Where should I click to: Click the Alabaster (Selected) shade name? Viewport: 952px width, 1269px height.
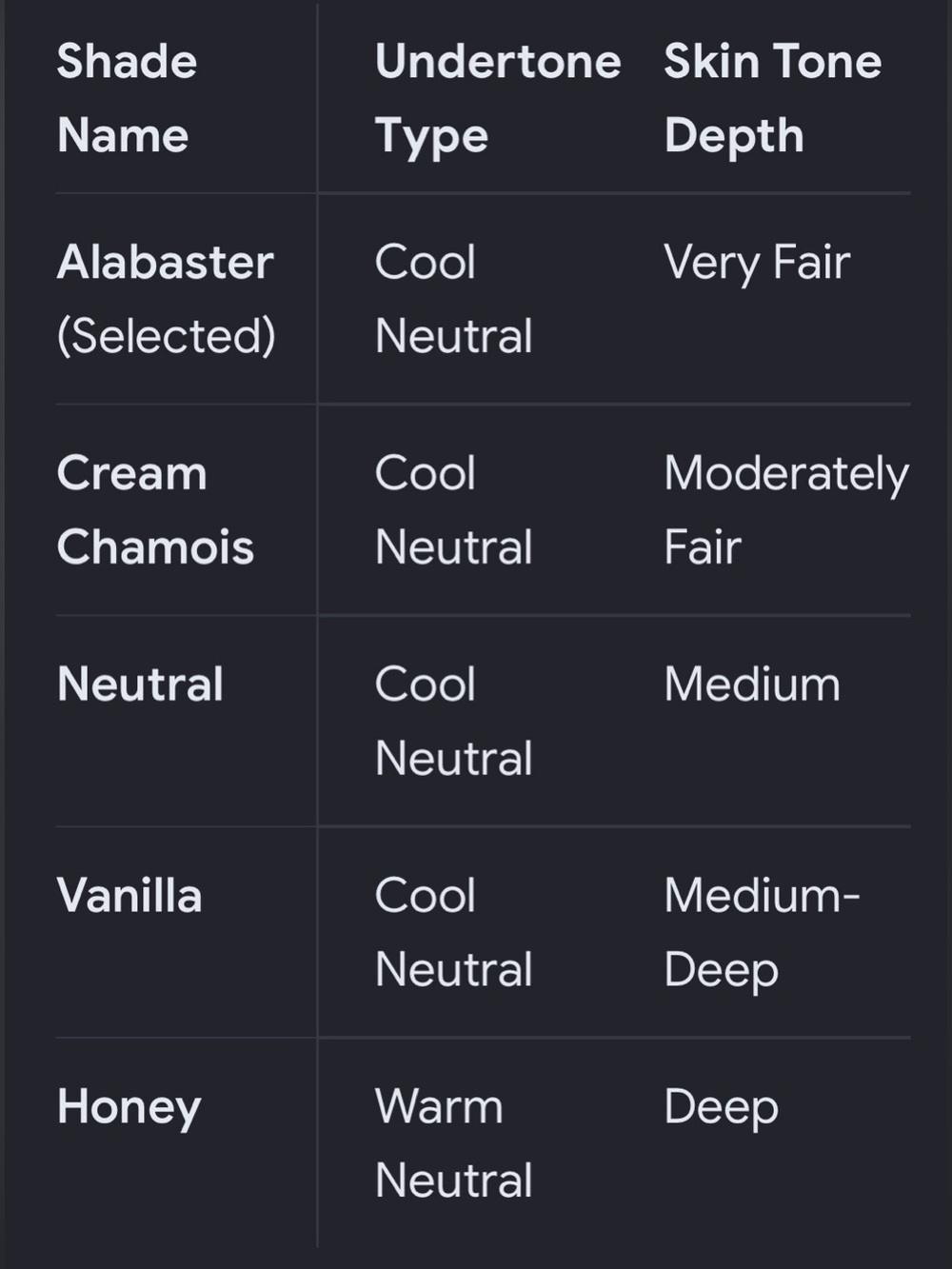click(167, 299)
